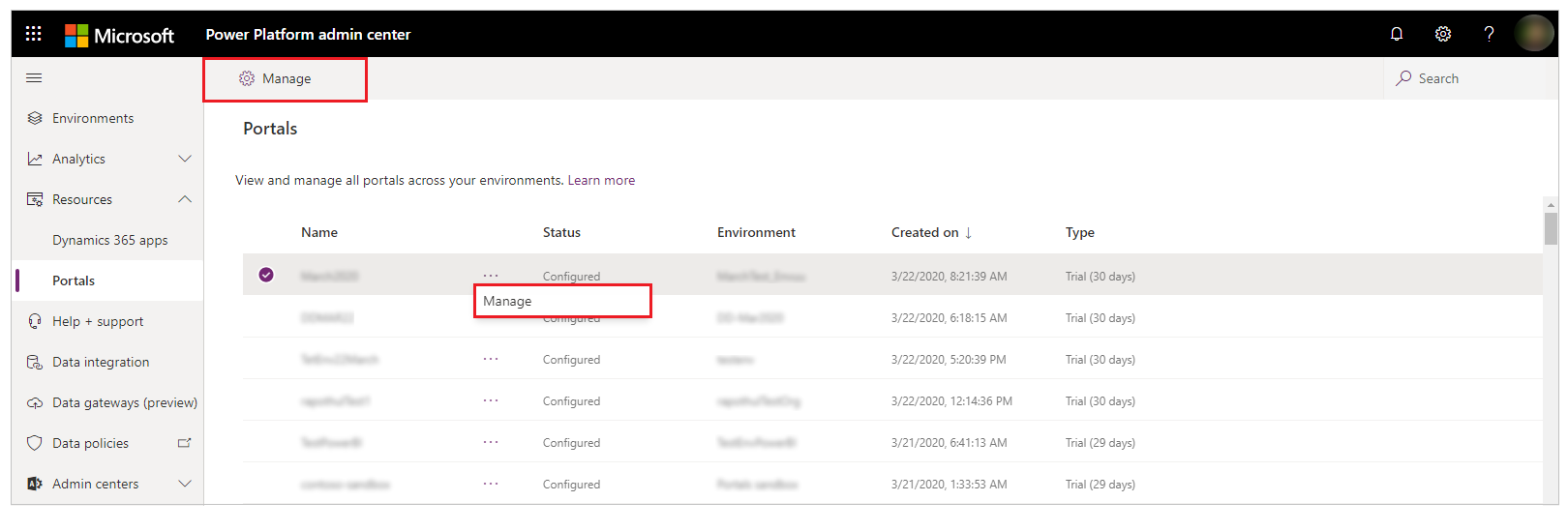This screenshot has width=1568, height=531.
Task: Click the Data integration icon
Action: tap(35, 362)
